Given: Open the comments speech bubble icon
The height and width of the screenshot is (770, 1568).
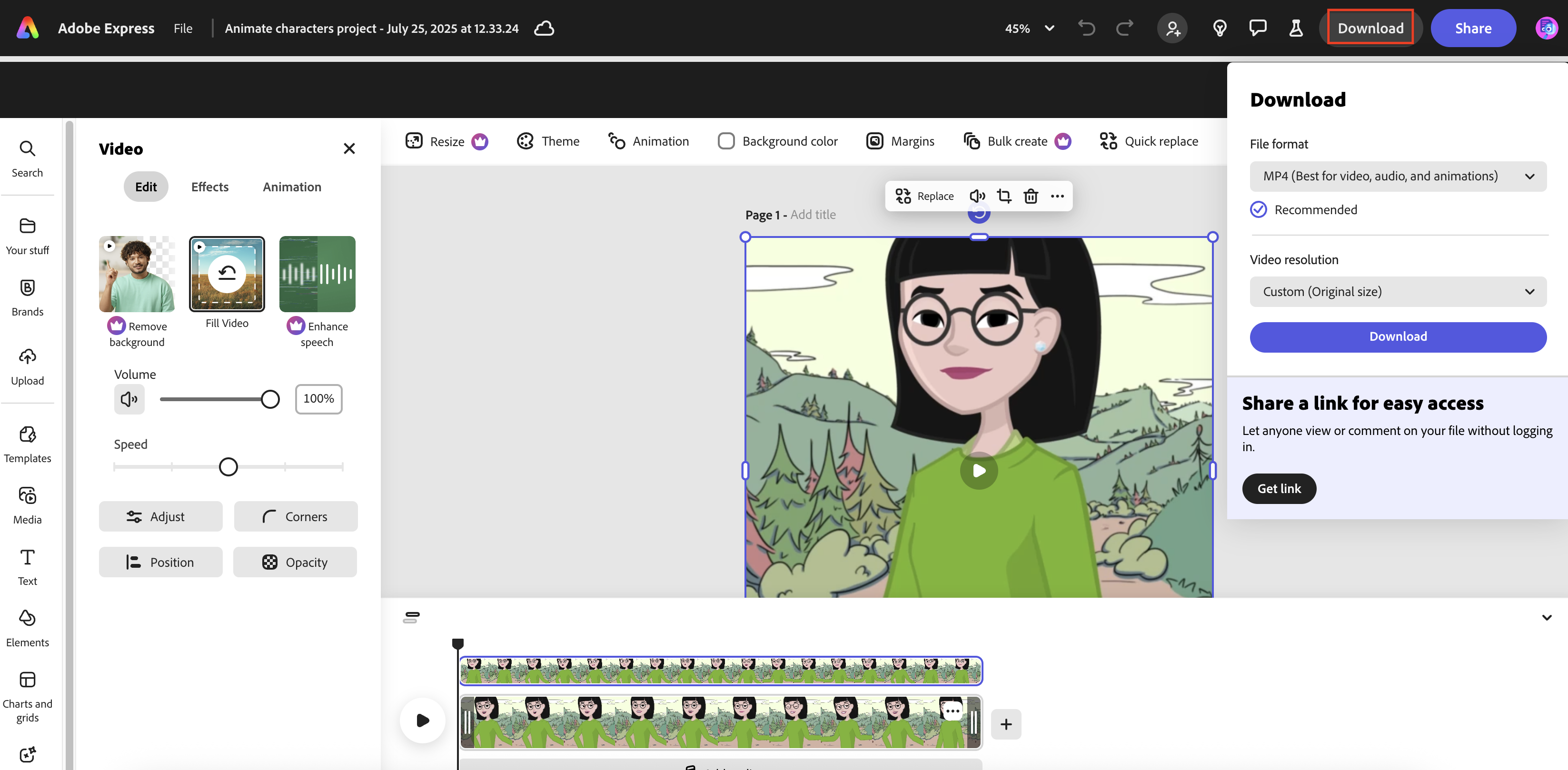Looking at the screenshot, I should coord(1258,28).
